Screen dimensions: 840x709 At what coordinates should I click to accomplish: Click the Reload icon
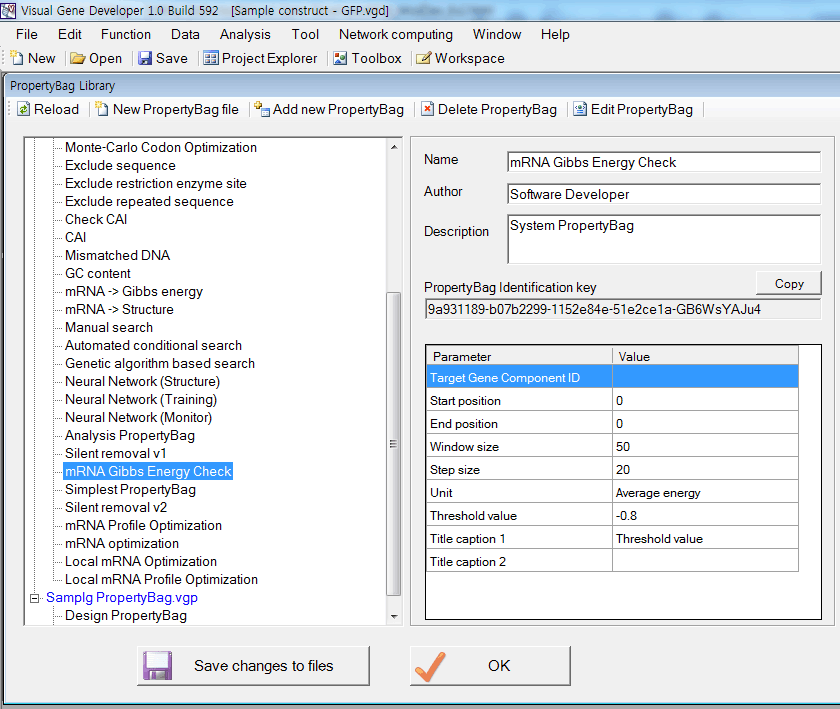24,109
